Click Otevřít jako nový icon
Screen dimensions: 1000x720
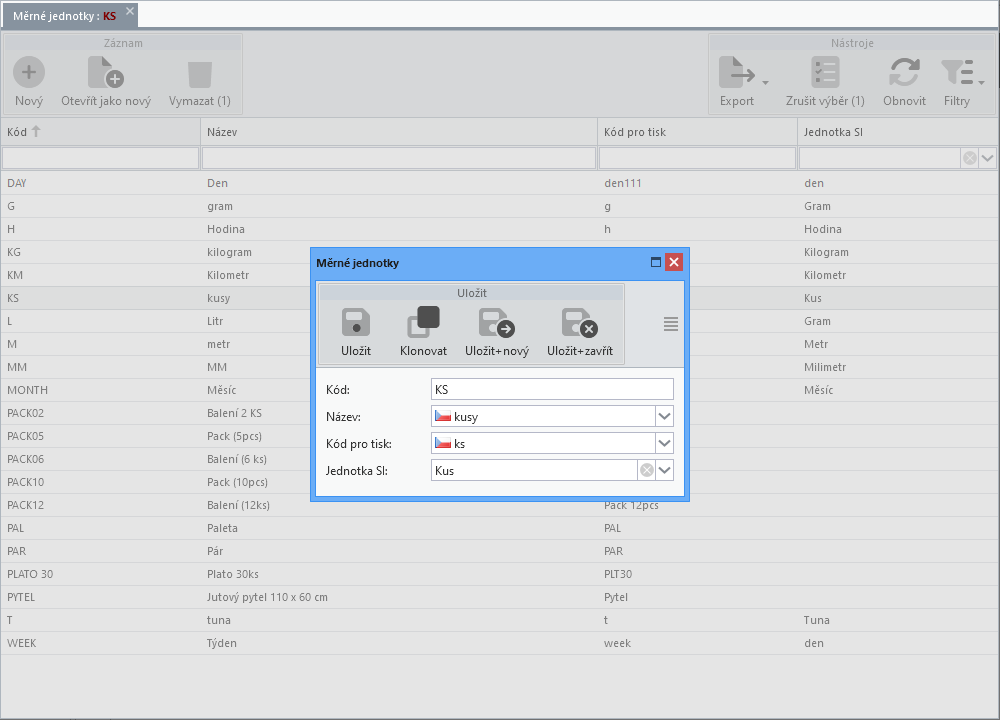point(106,72)
